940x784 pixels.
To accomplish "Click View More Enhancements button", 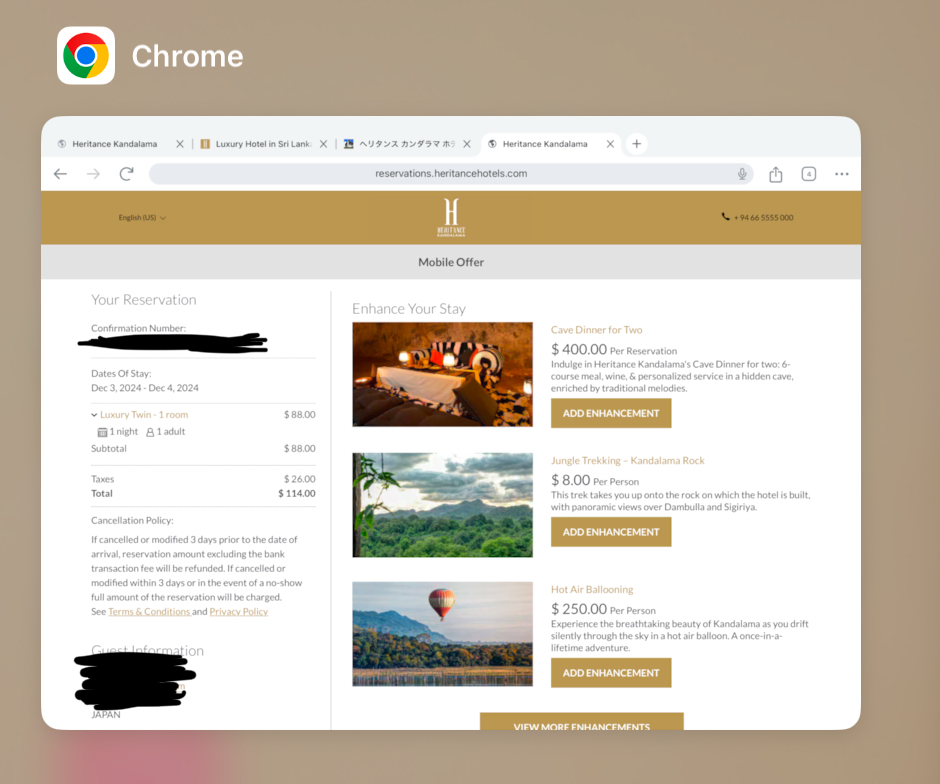I will point(582,722).
